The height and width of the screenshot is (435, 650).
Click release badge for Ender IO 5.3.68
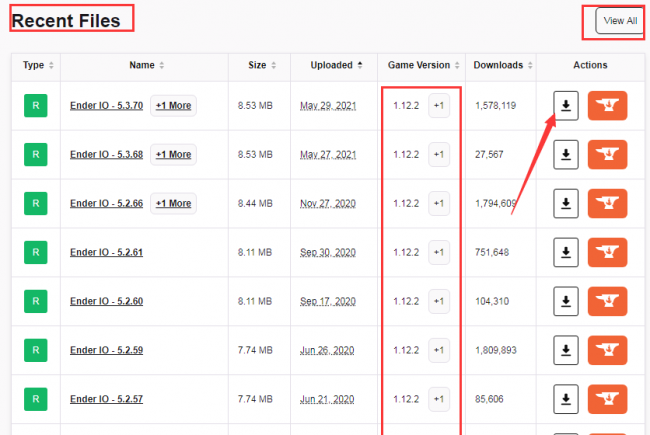click(36, 155)
